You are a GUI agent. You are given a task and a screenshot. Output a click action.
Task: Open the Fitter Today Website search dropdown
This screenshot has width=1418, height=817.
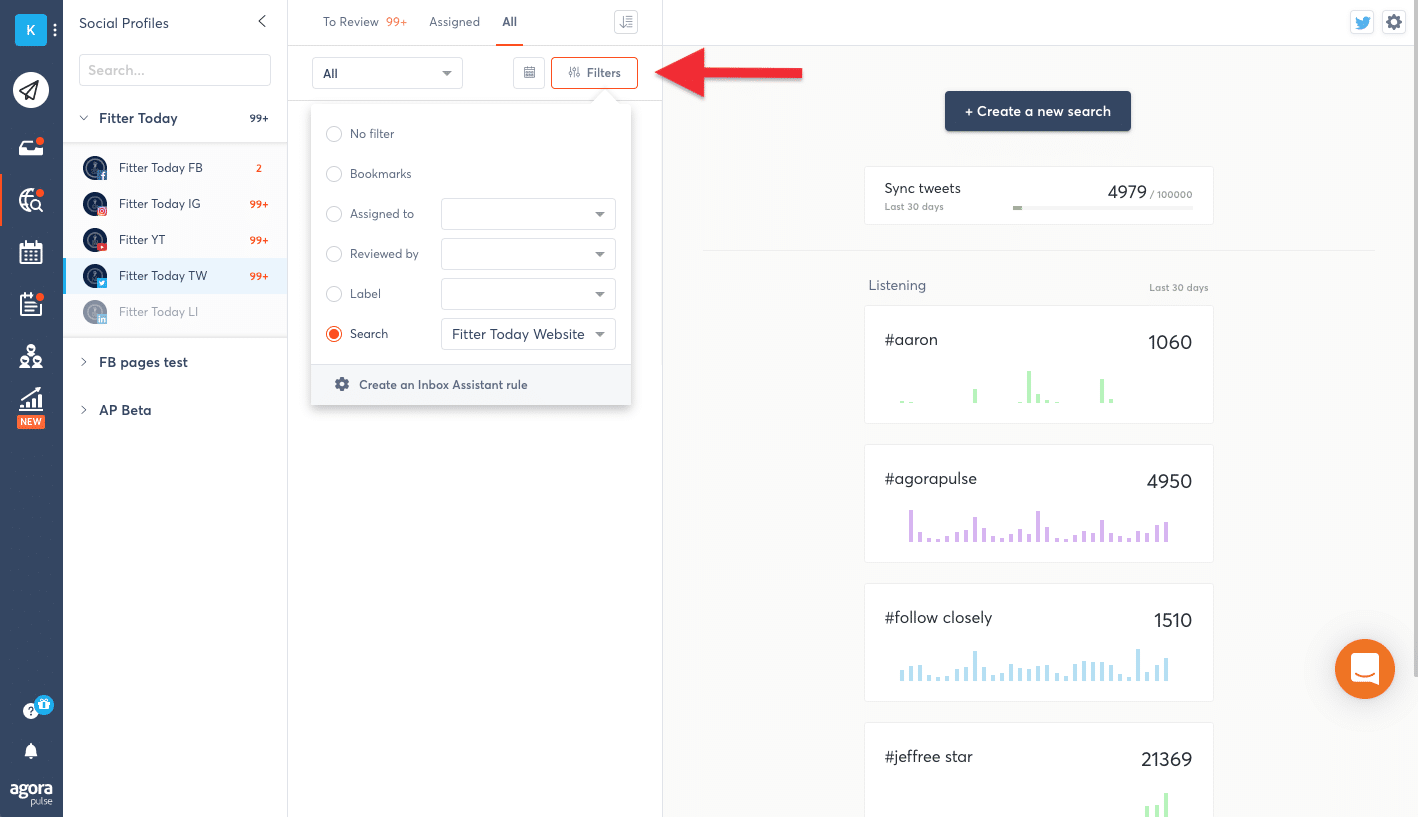pyautogui.click(x=528, y=334)
